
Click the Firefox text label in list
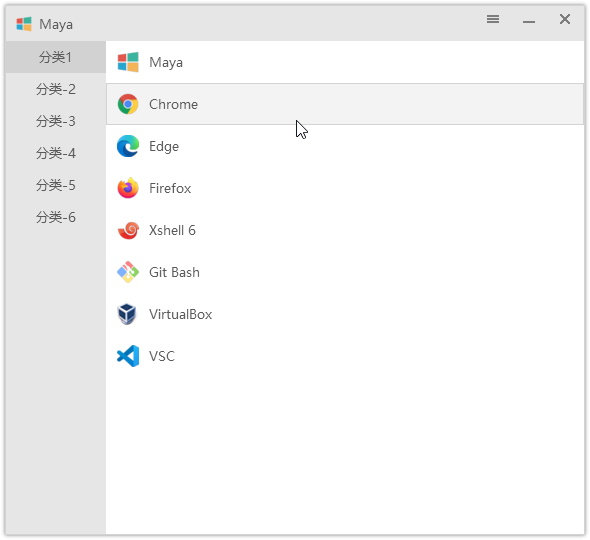[170, 188]
